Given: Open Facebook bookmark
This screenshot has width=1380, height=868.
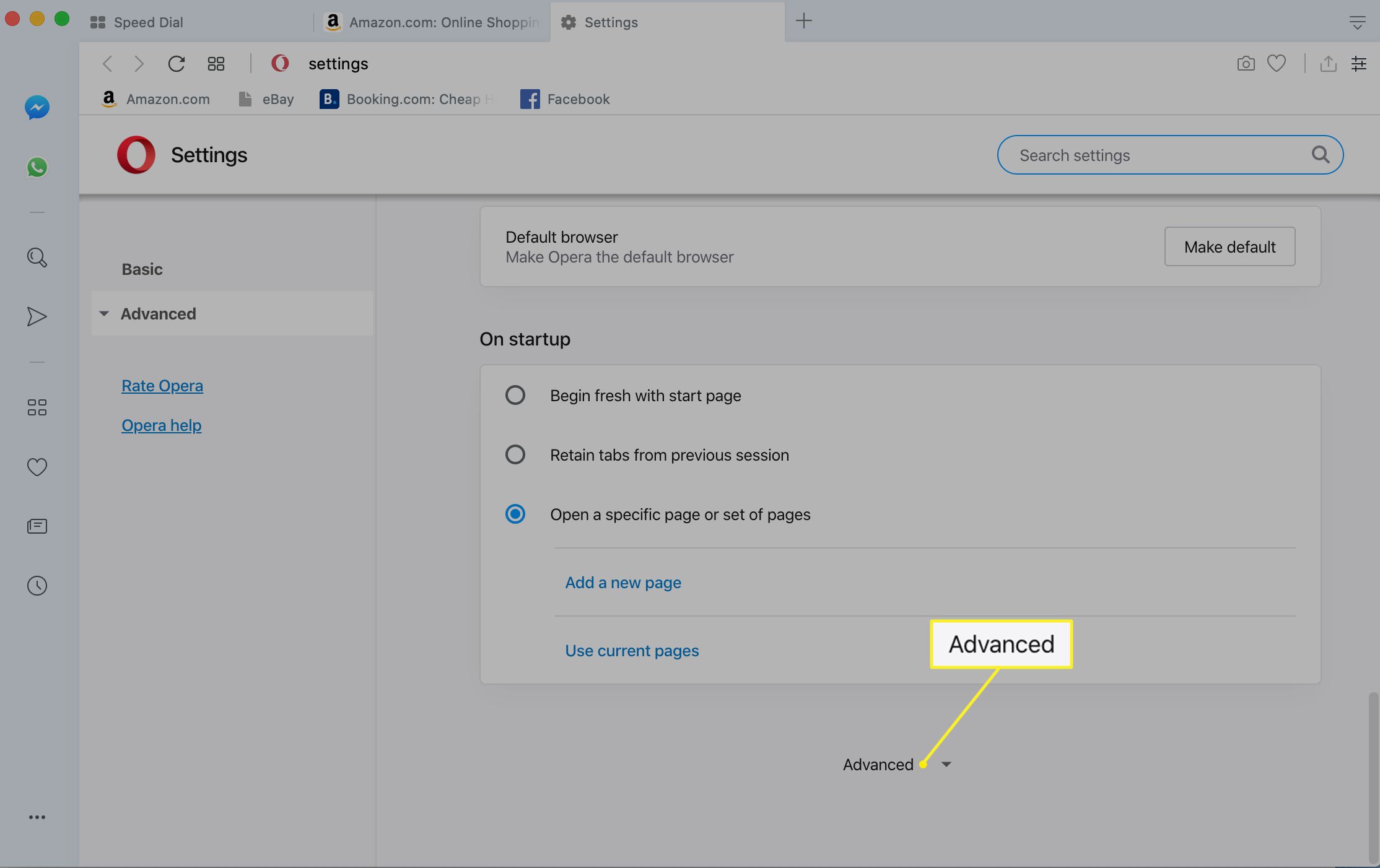Looking at the screenshot, I should coord(565,99).
